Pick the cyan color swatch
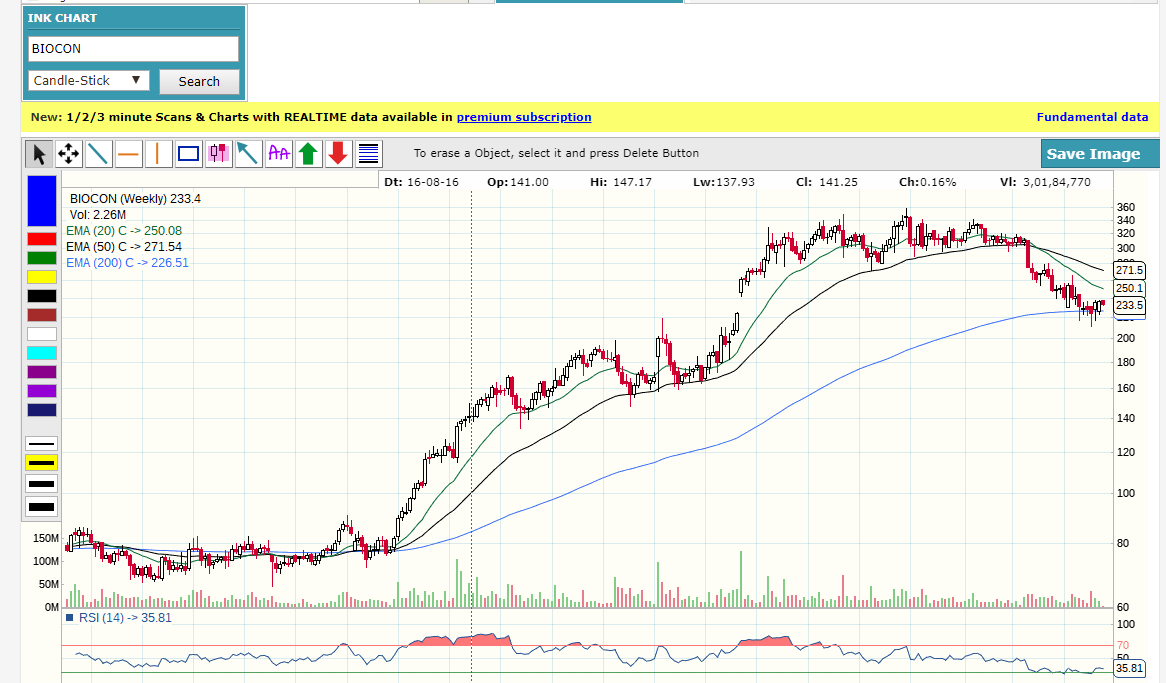The height and width of the screenshot is (683, 1166). click(42, 353)
